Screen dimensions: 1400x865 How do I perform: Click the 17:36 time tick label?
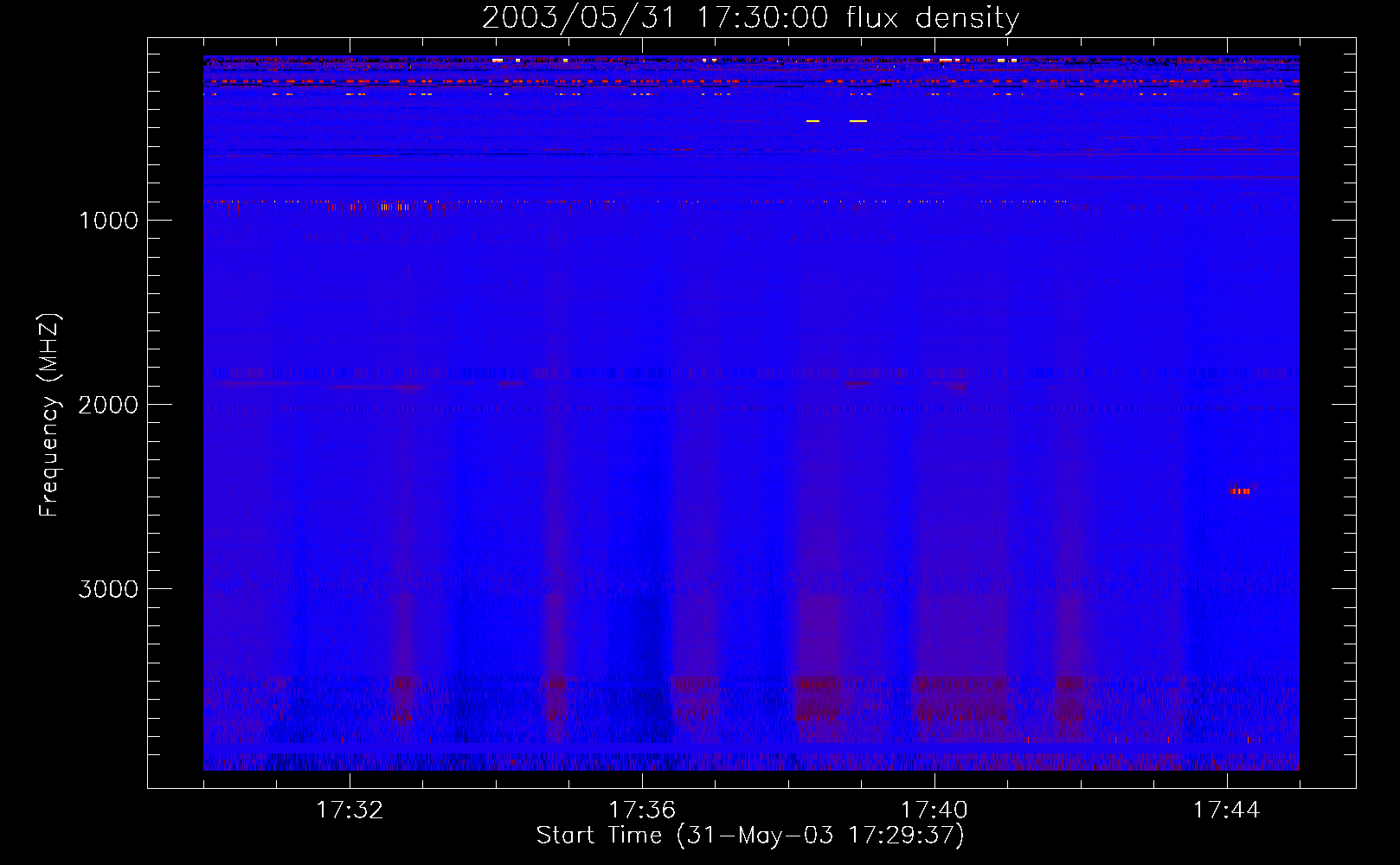tap(642, 811)
